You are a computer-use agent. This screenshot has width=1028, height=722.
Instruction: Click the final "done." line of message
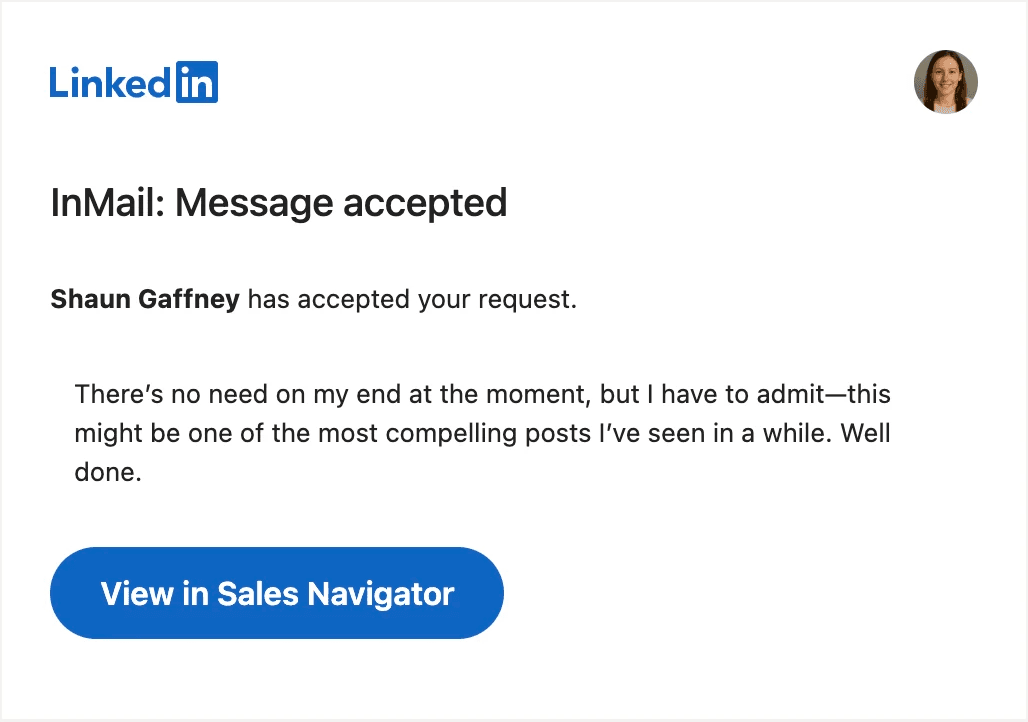(108, 473)
